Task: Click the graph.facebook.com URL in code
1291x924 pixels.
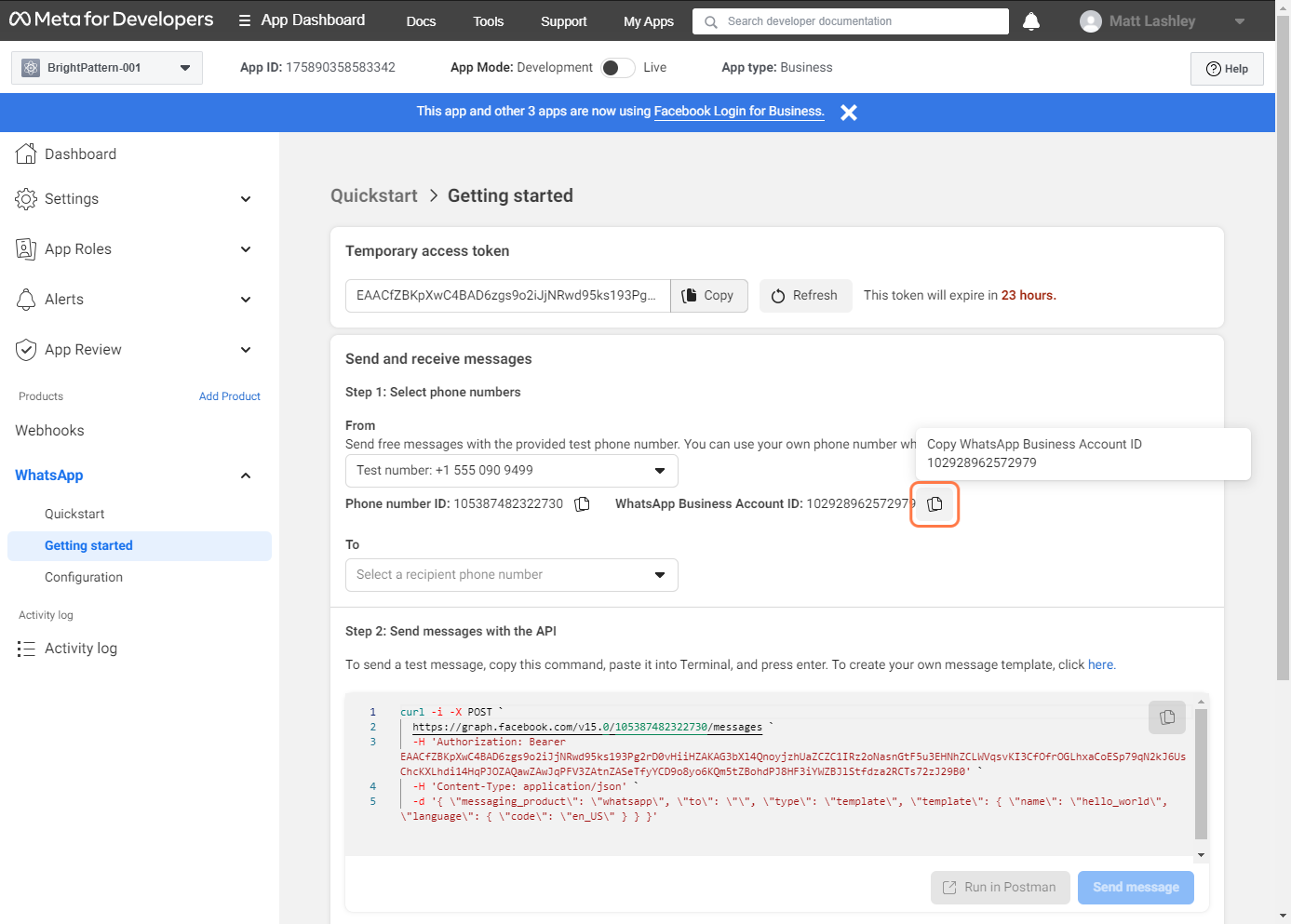Action: pos(587,727)
